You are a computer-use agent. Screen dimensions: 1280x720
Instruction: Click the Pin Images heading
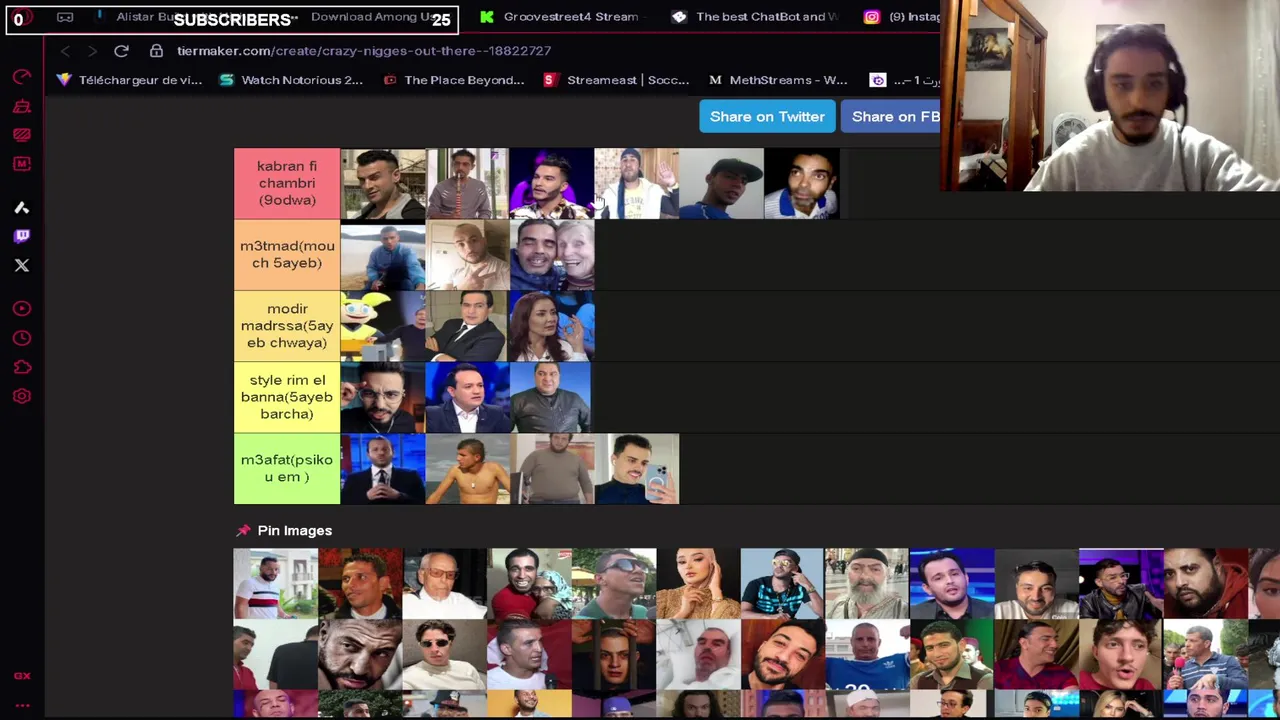tap(294, 530)
